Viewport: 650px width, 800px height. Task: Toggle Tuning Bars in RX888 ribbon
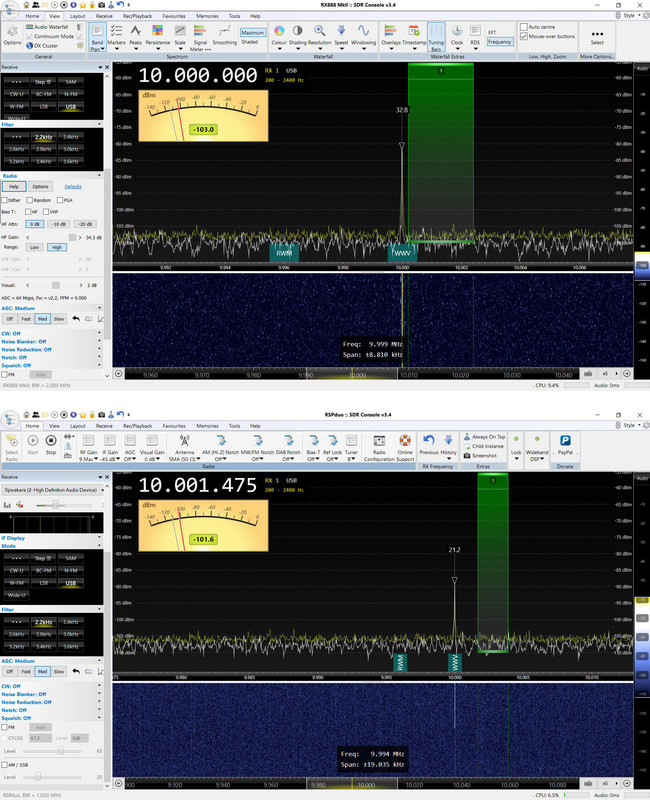click(x=436, y=37)
